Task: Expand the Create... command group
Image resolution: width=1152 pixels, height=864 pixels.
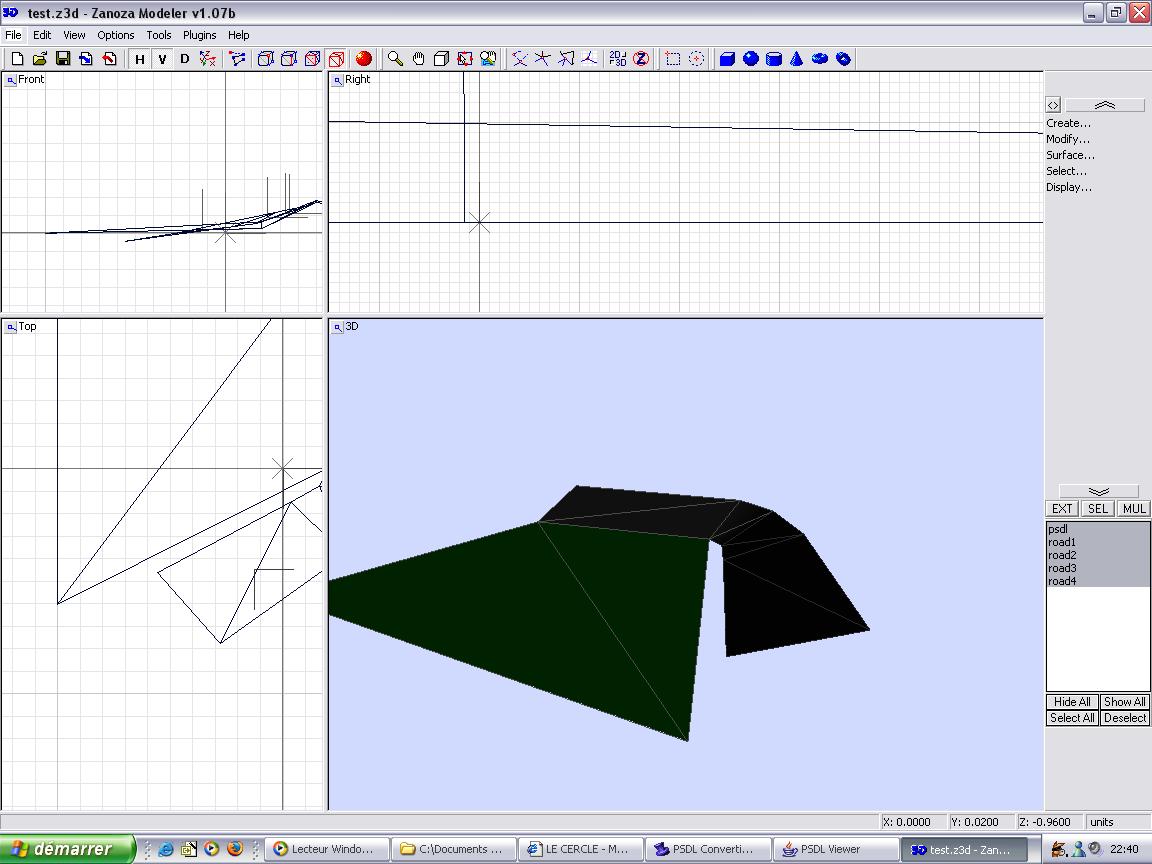Action: (x=1068, y=123)
